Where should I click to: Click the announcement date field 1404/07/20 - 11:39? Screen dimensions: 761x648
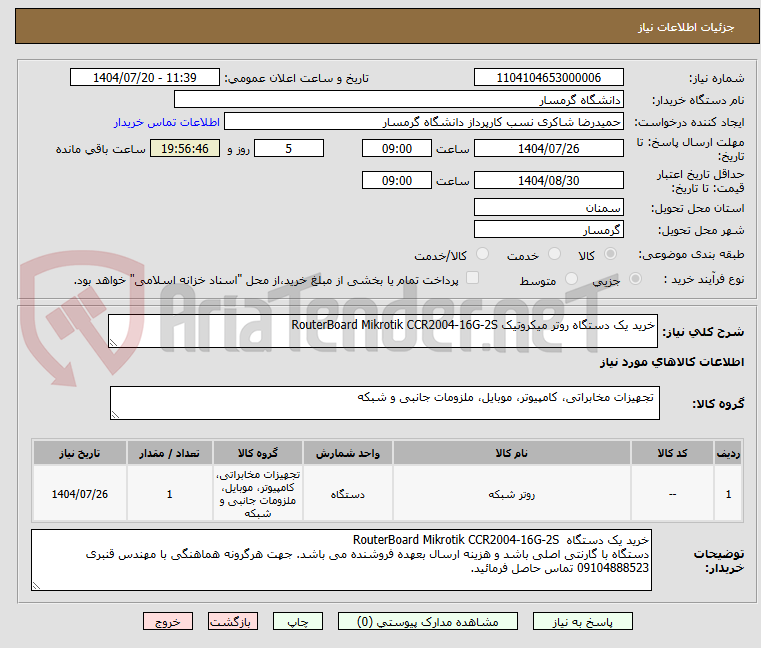tap(145, 77)
